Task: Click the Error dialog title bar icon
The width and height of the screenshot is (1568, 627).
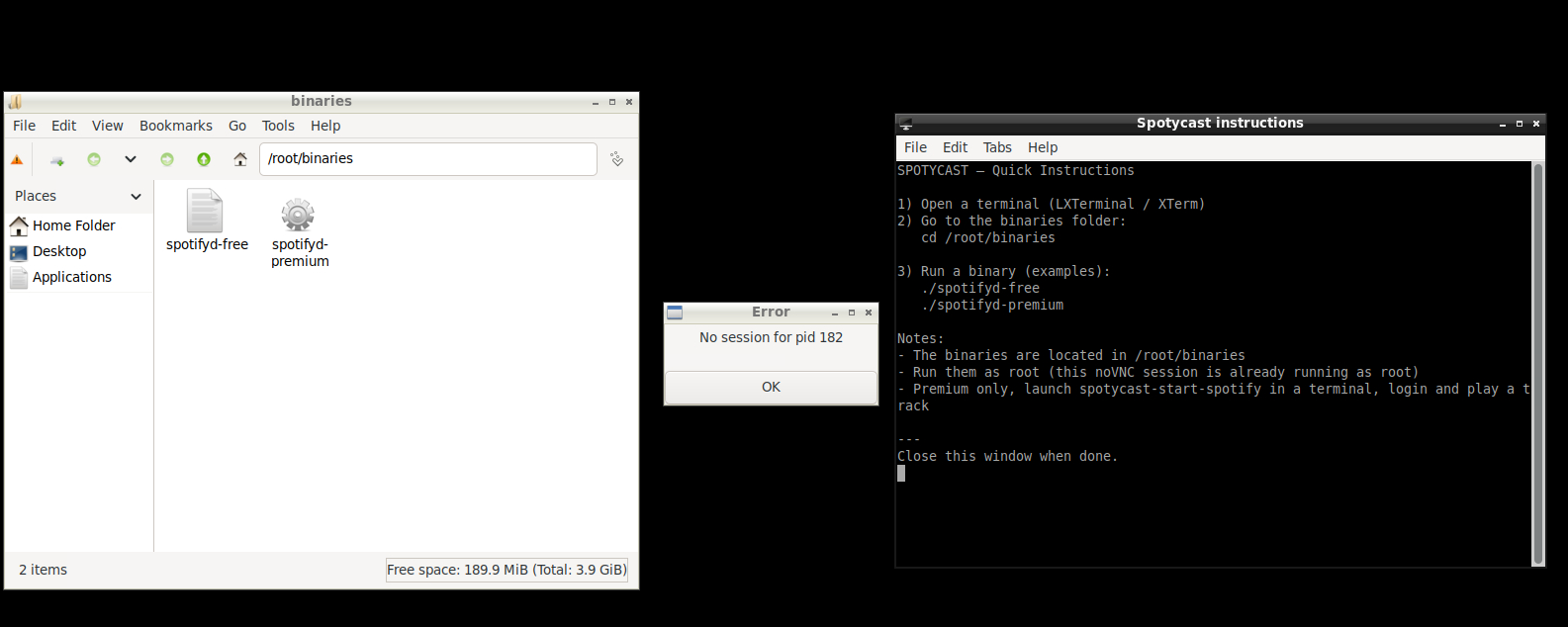Action: 675,313
